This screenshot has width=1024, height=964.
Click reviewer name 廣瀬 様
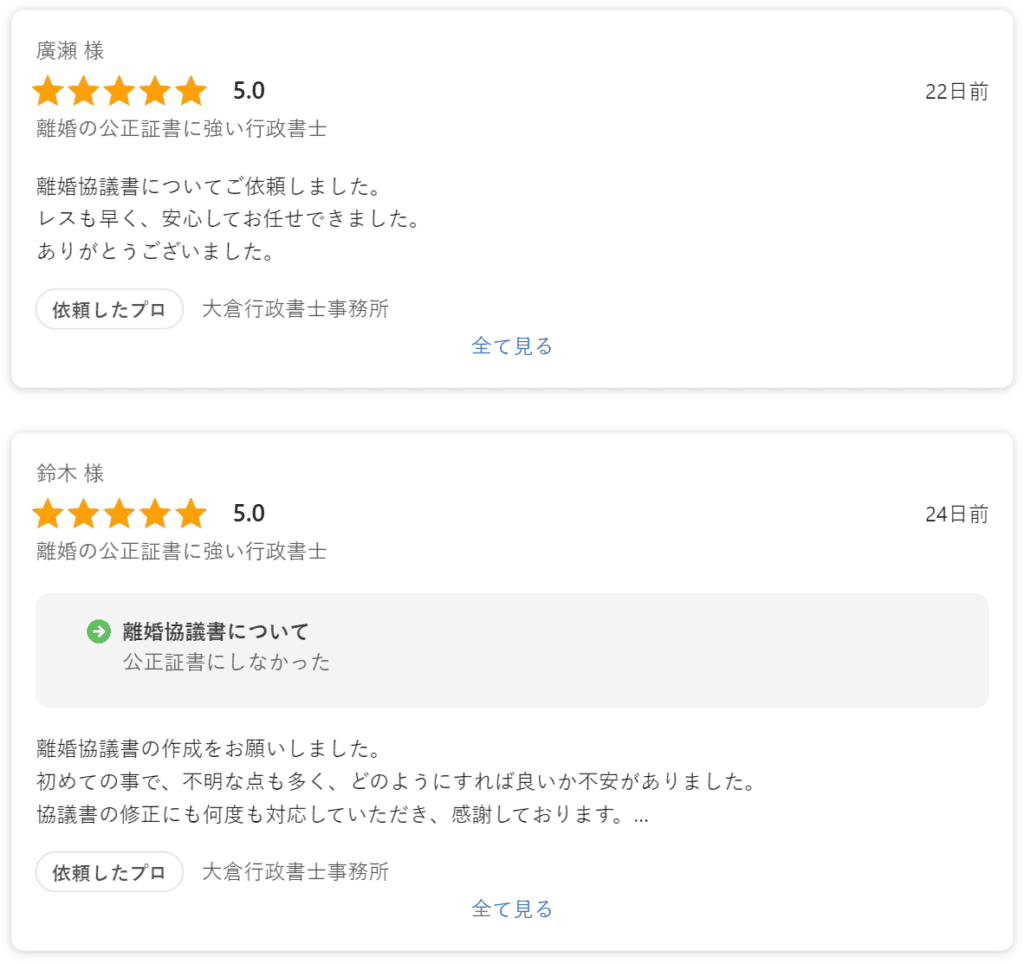[x=70, y=51]
